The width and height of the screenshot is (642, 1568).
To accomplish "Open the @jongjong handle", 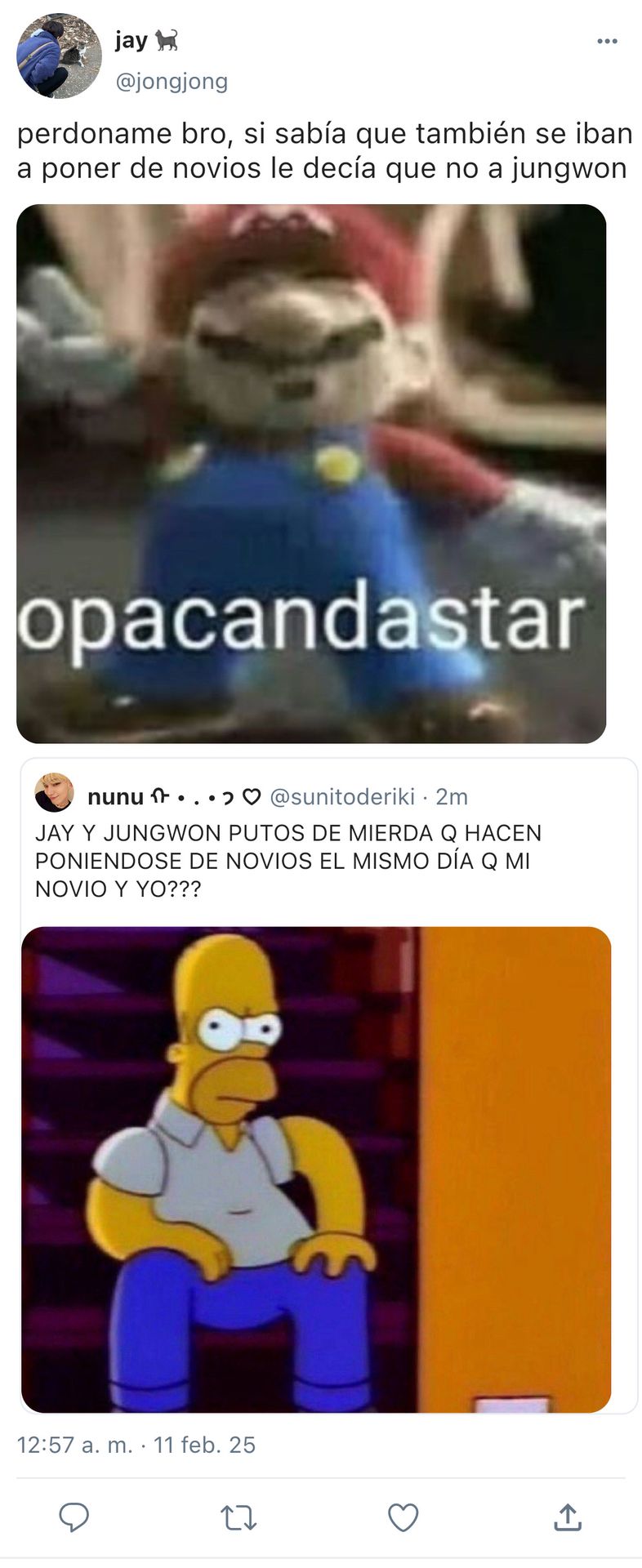I will coord(172,82).
